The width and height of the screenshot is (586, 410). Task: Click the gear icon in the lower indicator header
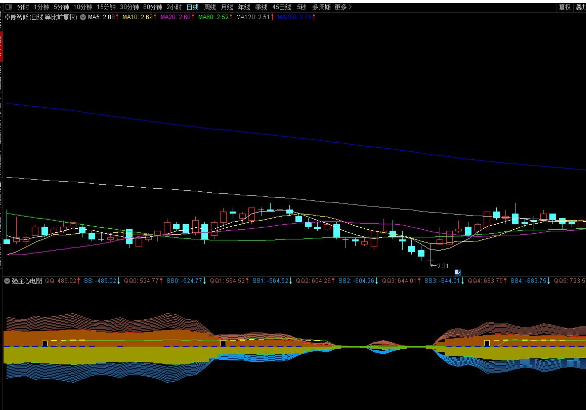[7, 281]
